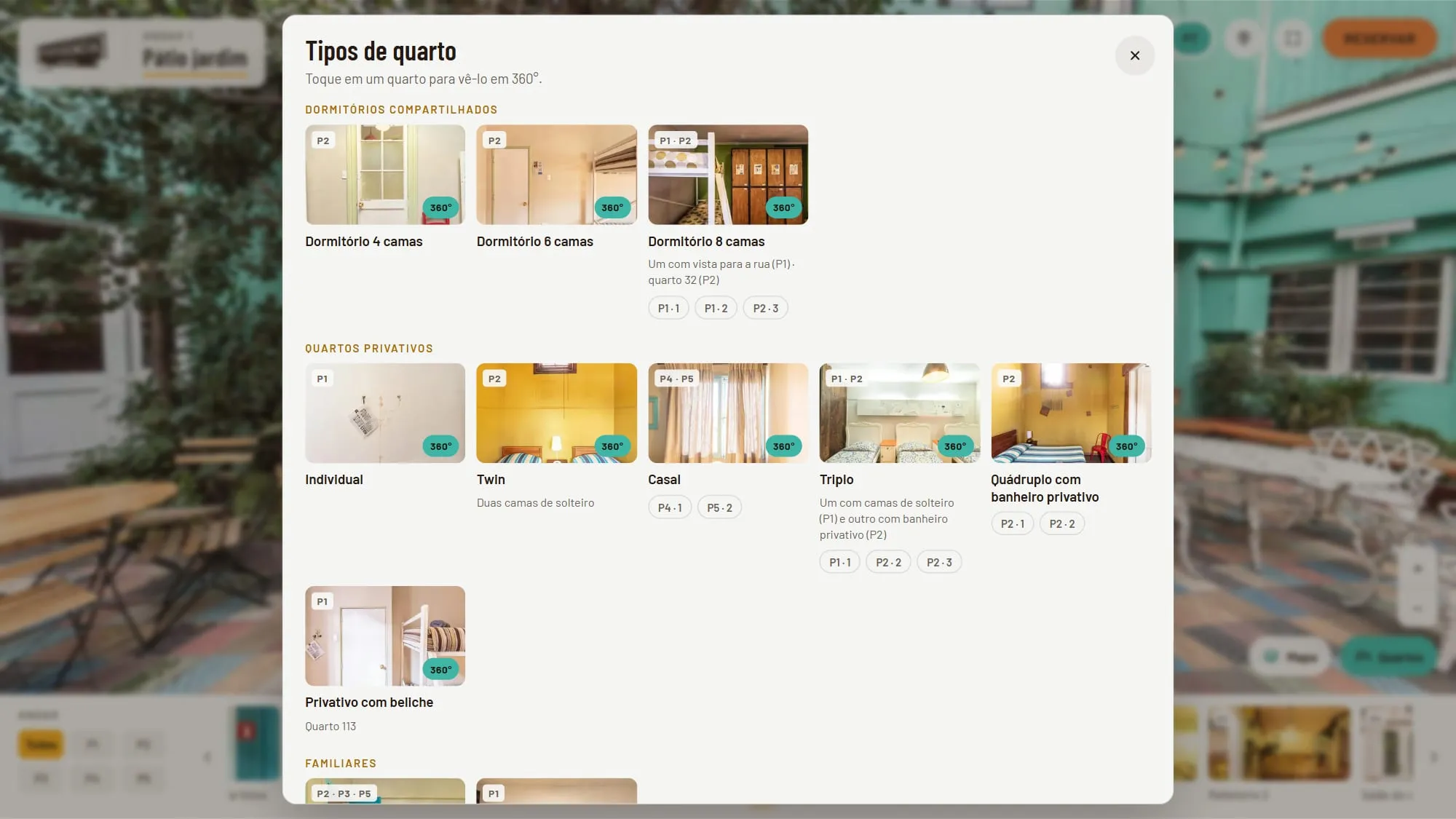This screenshot has height=819, width=1456.
Task: Click the 360° badge on Quádruplo room
Action: [x=1126, y=446]
